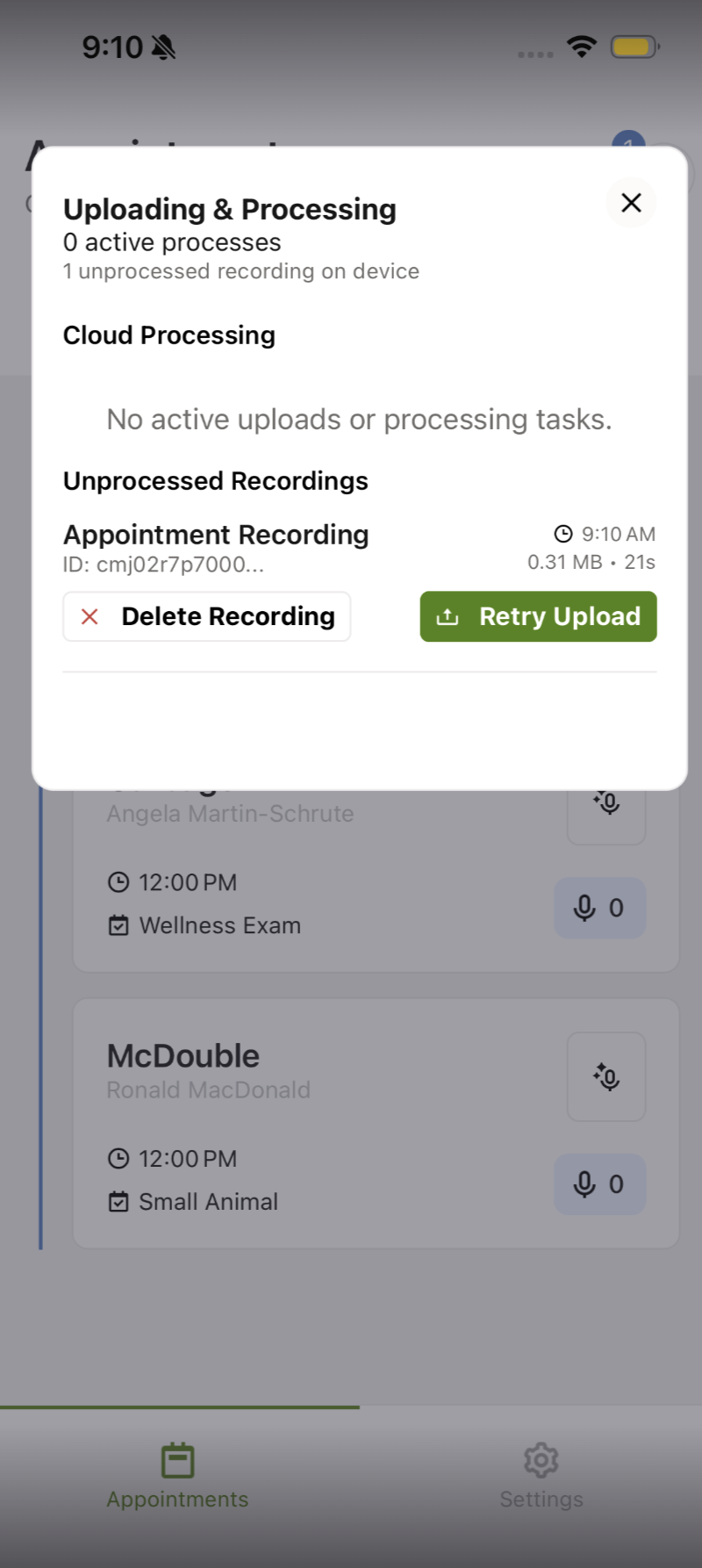Viewport: 702px width, 1568px height.
Task: Close the Uploading & Processing dialog
Action: [x=631, y=203]
